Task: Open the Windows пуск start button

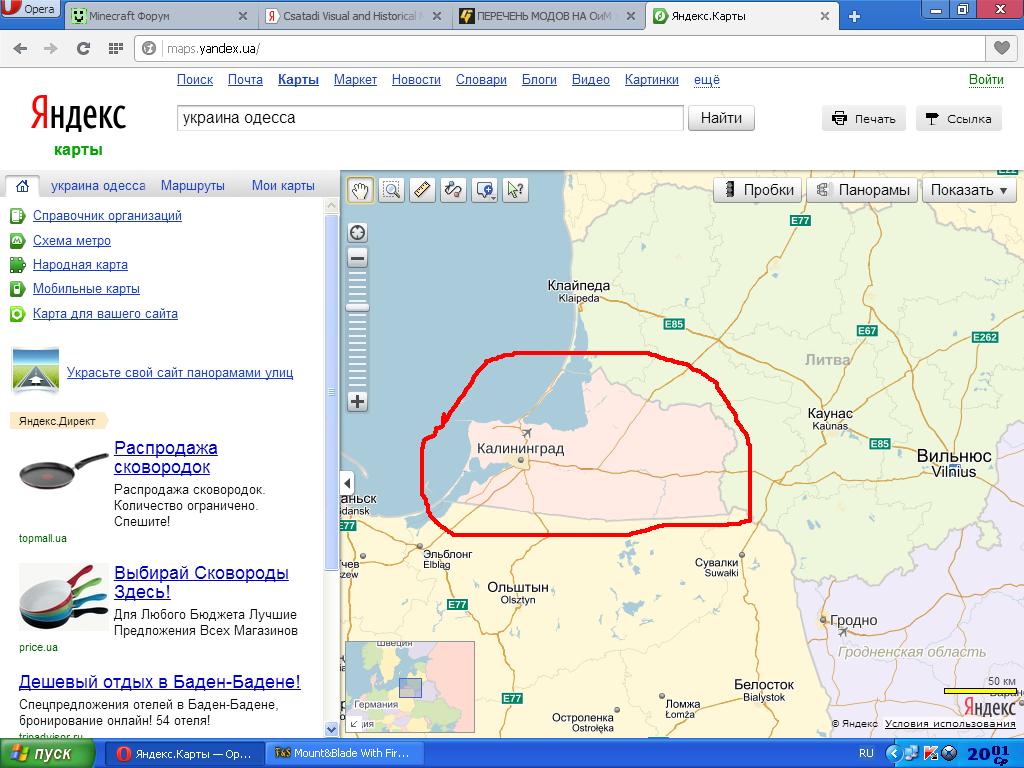Action: point(46,754)
